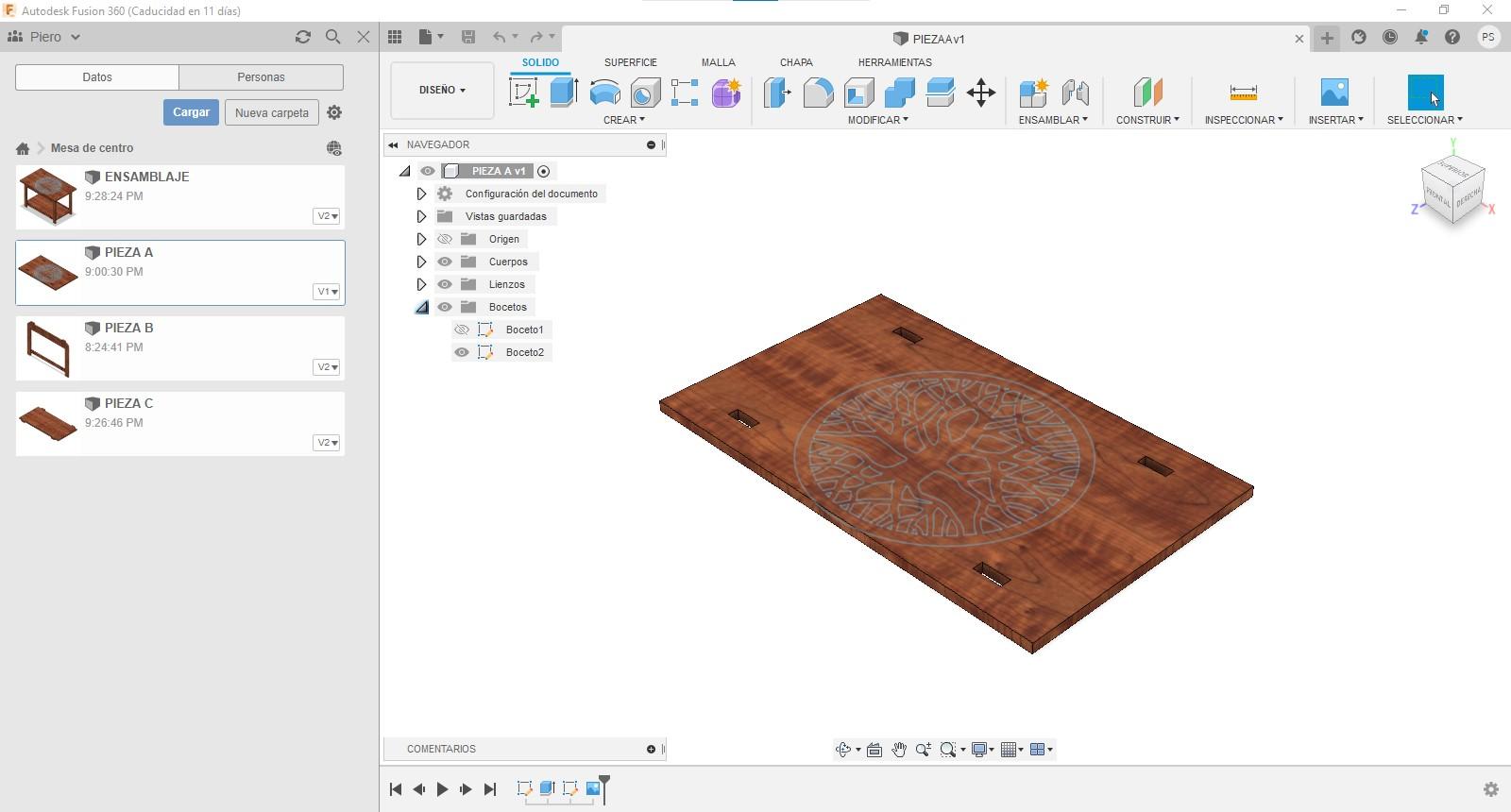Activate PIEZA A v1 component radio button
This screenshot has width=1511, height=812.
coord(543,171)
